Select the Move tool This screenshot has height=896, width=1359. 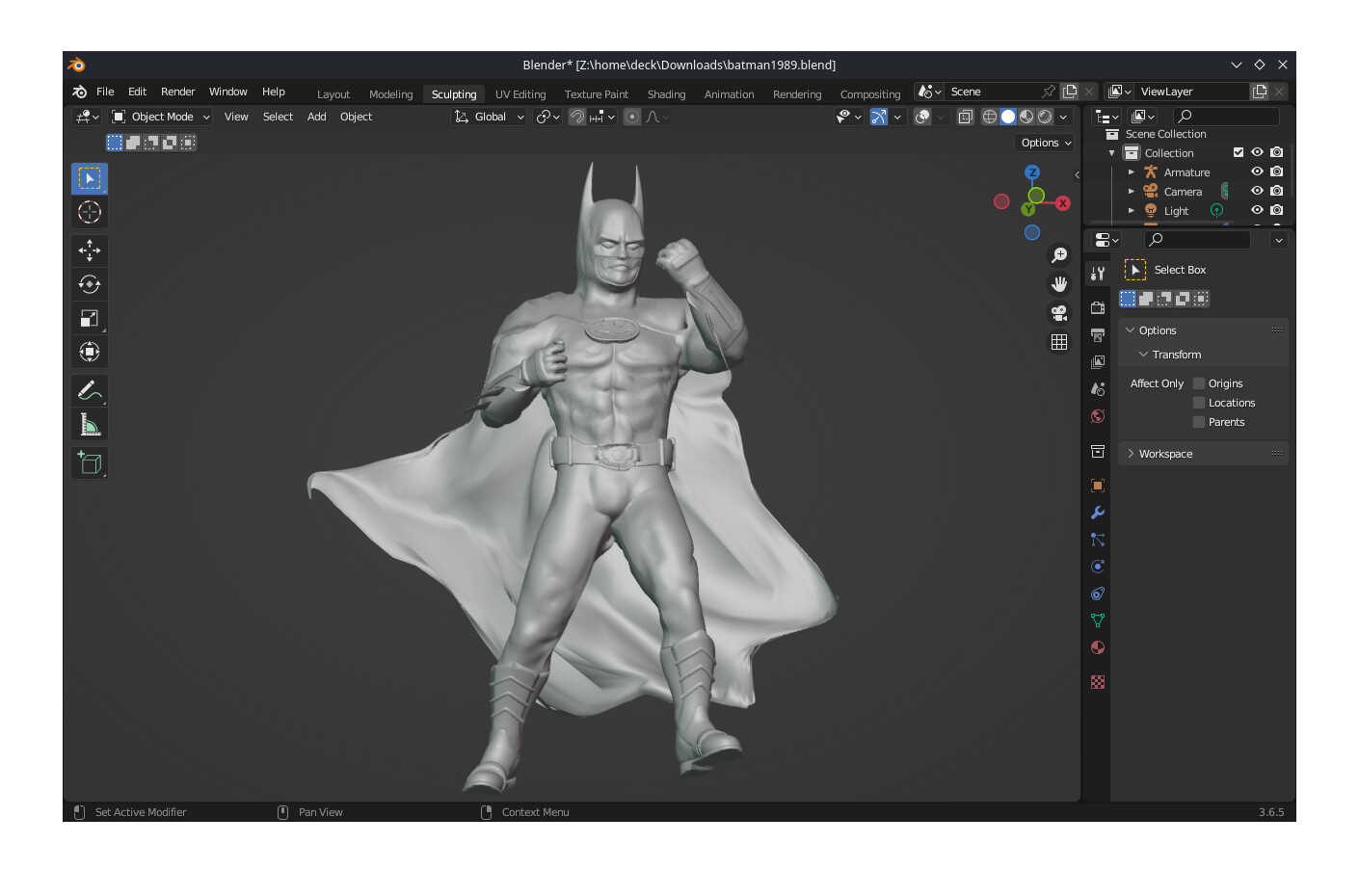pos(90,250)
